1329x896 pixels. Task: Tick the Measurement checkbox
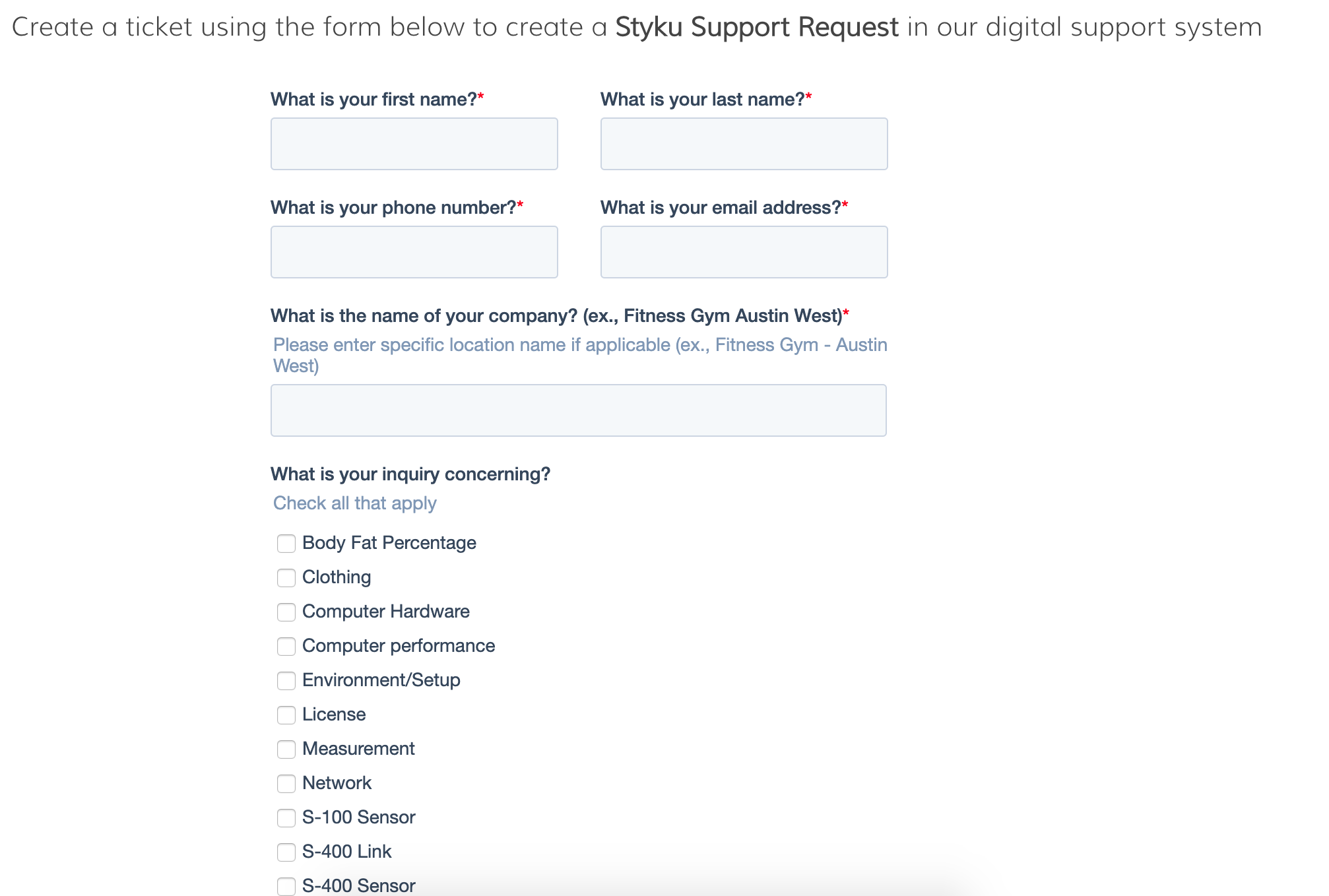click(286, 750)
